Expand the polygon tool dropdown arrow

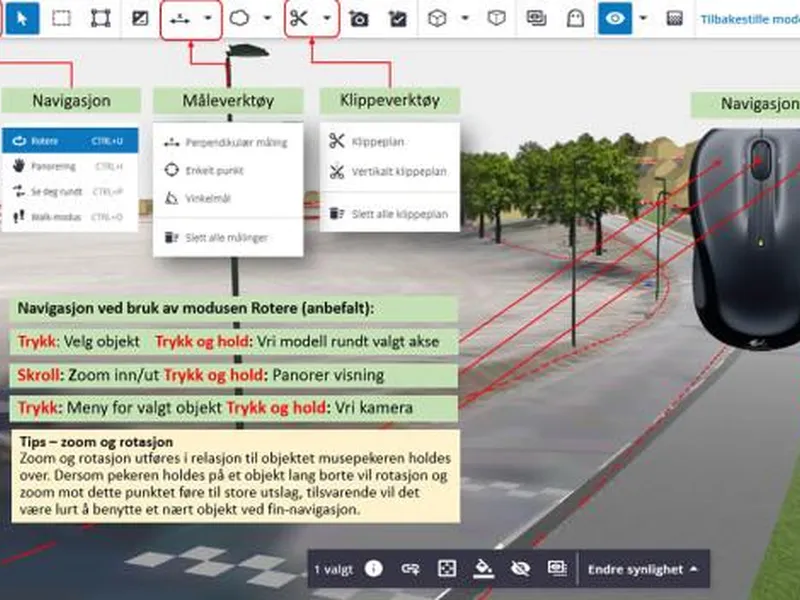coord(267,18)
